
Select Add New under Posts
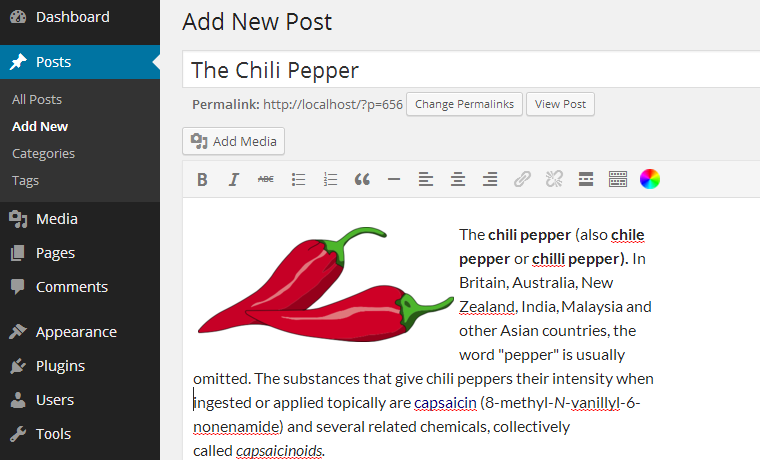tap(40, 127)
